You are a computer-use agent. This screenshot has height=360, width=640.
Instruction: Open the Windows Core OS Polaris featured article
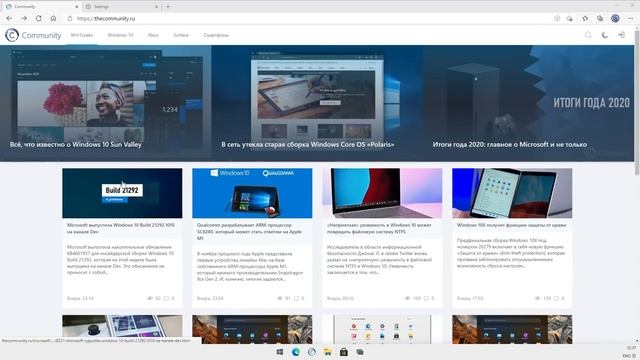pos(317,103)
